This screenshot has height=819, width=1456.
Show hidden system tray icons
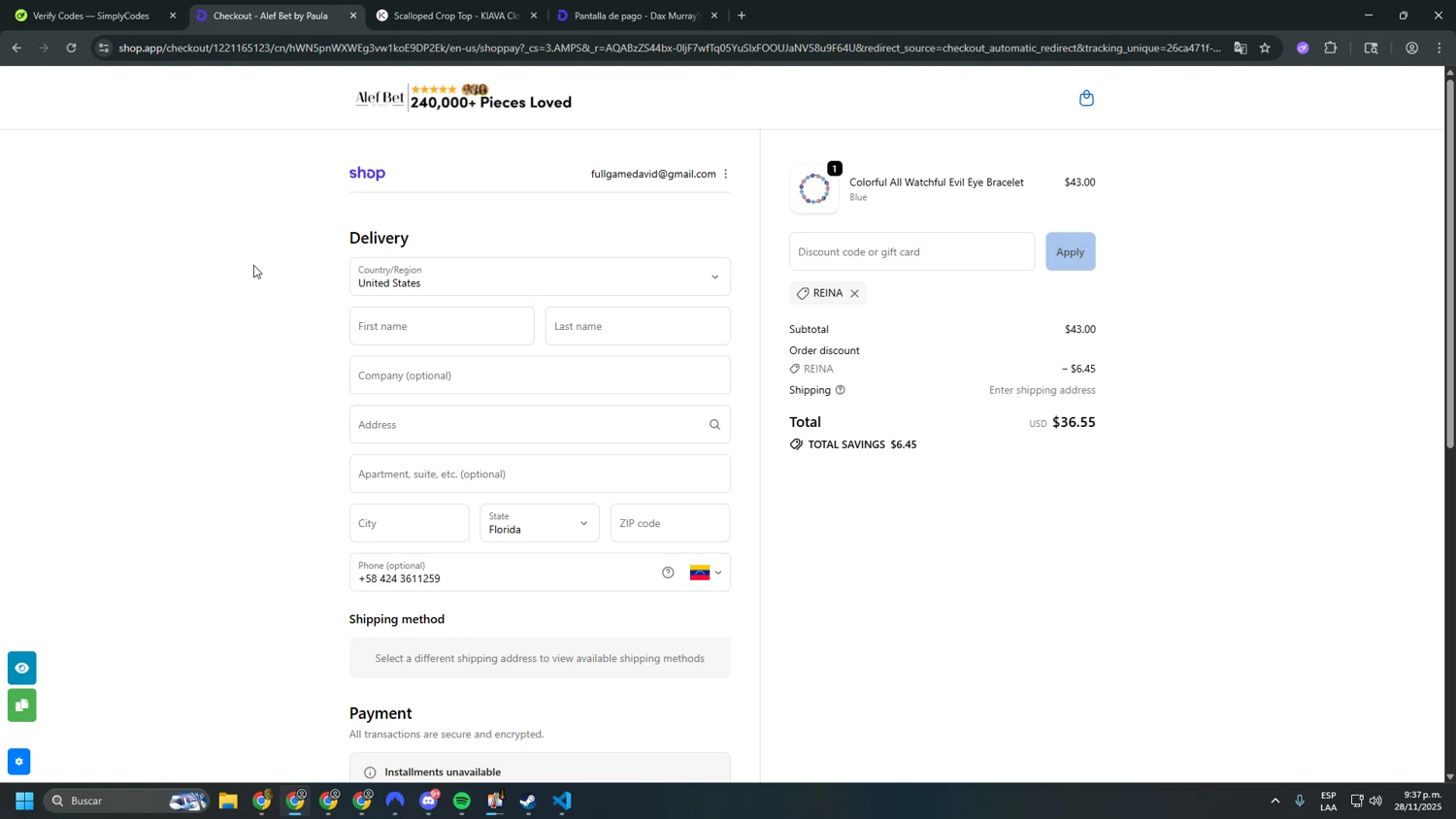tap(1274, 802)
